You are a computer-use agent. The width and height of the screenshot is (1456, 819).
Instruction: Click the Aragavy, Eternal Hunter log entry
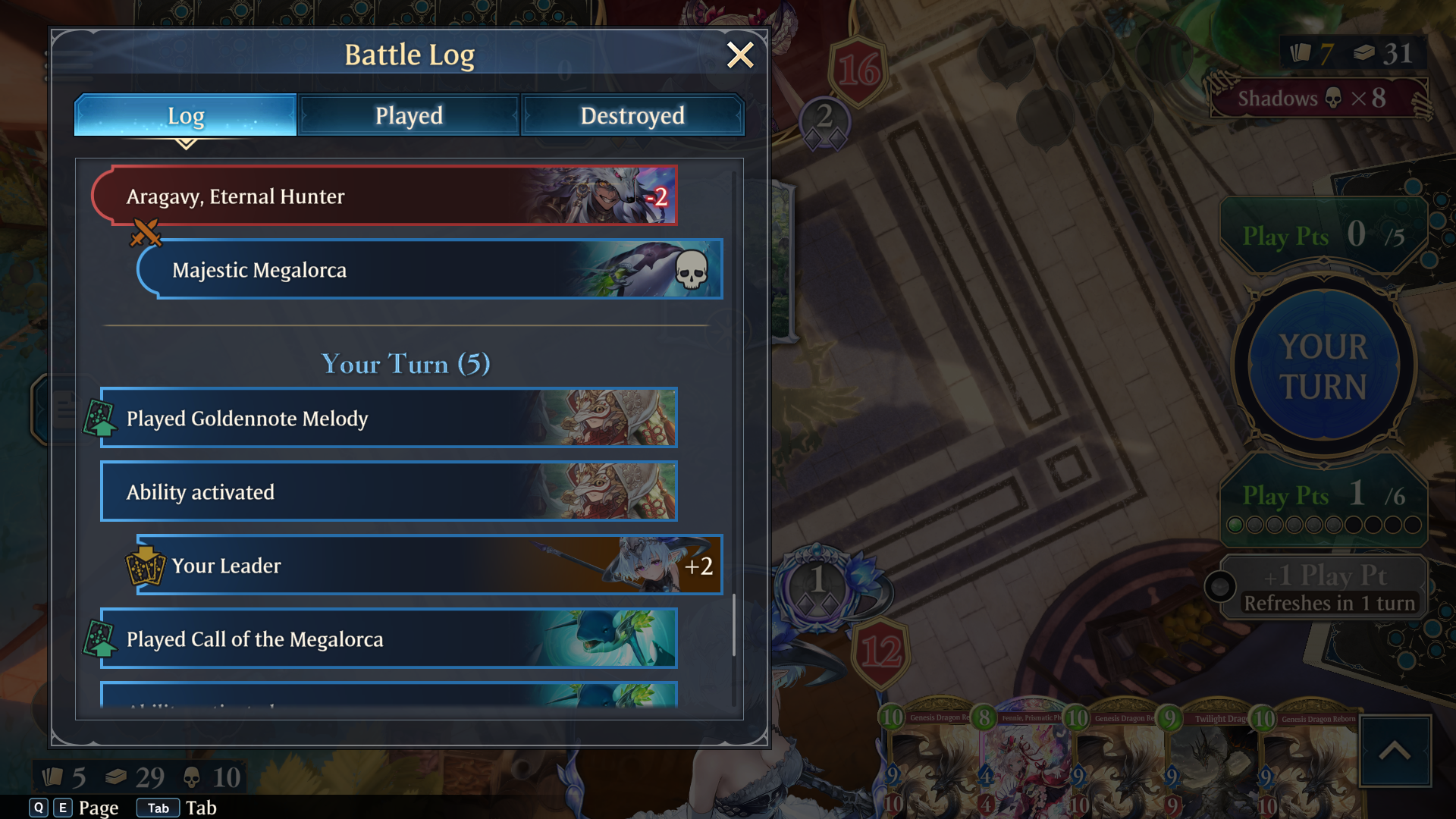384,196
